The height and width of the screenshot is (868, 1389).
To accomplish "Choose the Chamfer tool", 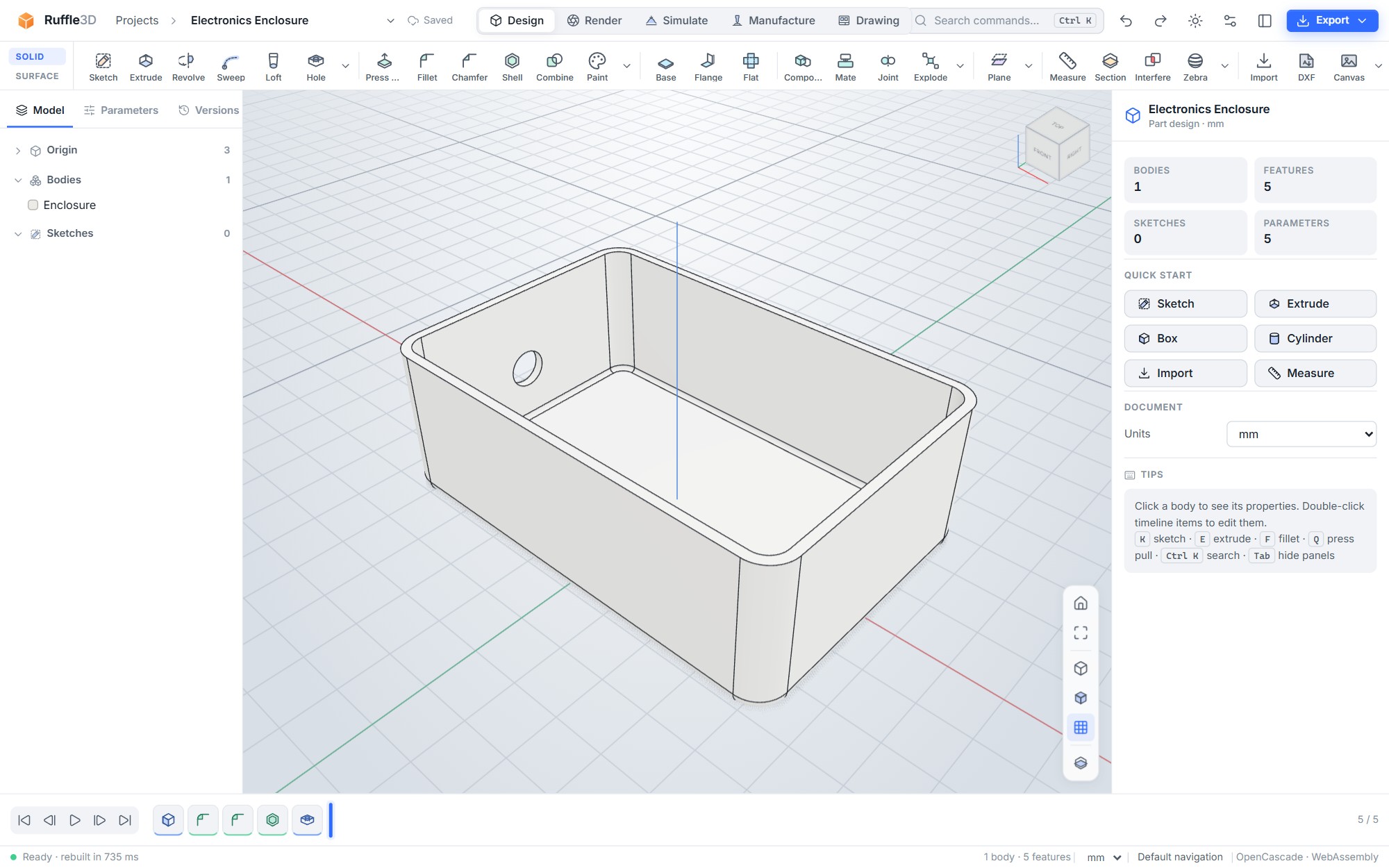I will click(469, 67).
